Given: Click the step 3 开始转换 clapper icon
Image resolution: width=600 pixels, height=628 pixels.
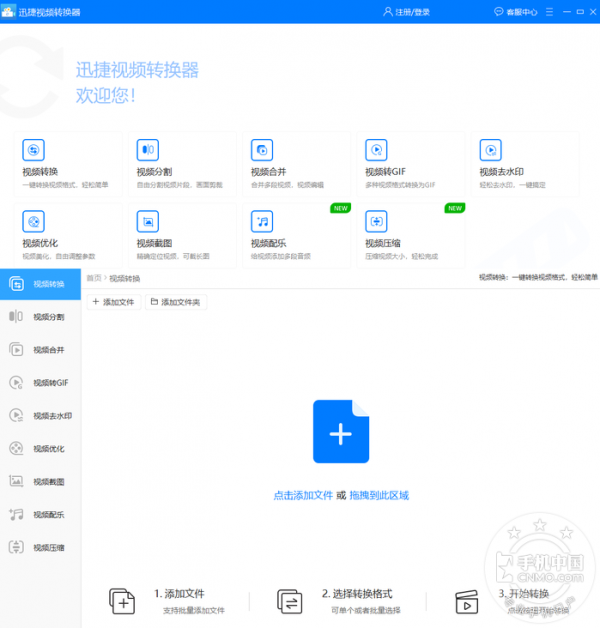Looking at the screenshot, I should (x=467, y=602).
